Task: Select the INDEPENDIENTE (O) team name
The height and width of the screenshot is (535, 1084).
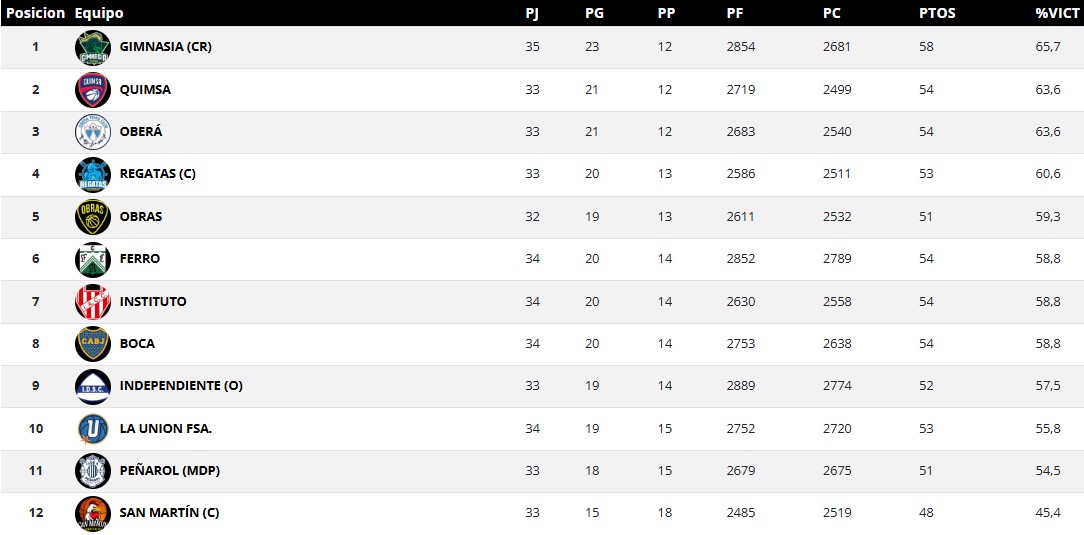Action: [181, 386]
